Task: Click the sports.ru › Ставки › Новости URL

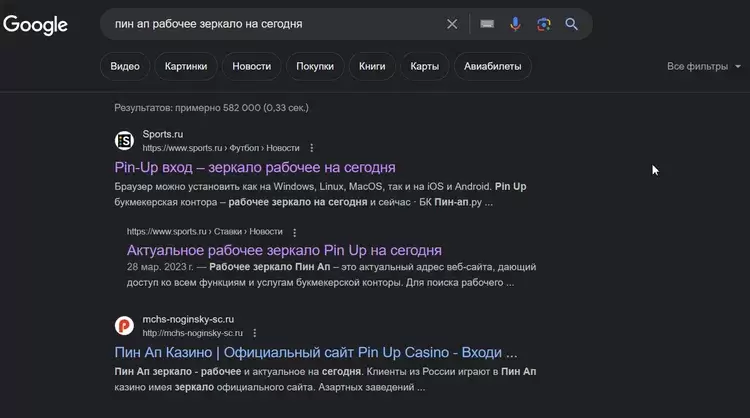Action: 205,231
